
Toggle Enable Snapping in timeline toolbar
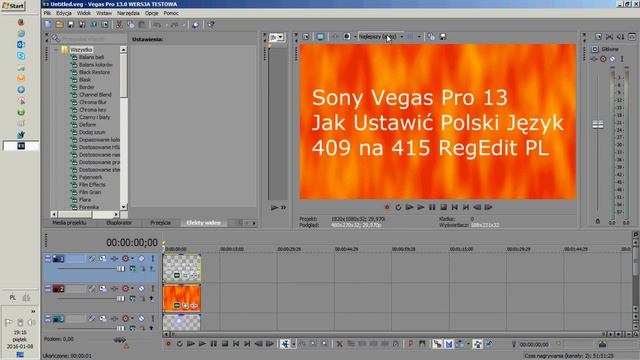click(x=438, y=344)
